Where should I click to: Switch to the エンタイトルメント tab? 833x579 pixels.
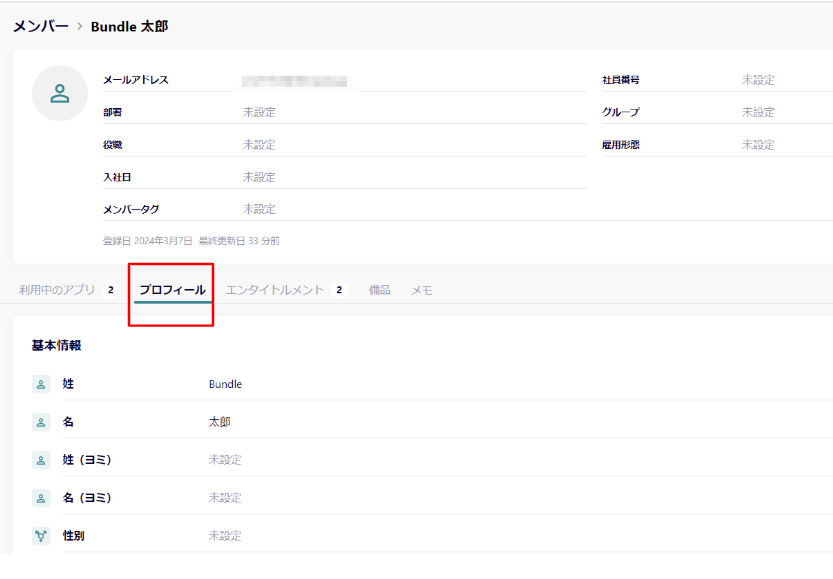click(275, 290)
